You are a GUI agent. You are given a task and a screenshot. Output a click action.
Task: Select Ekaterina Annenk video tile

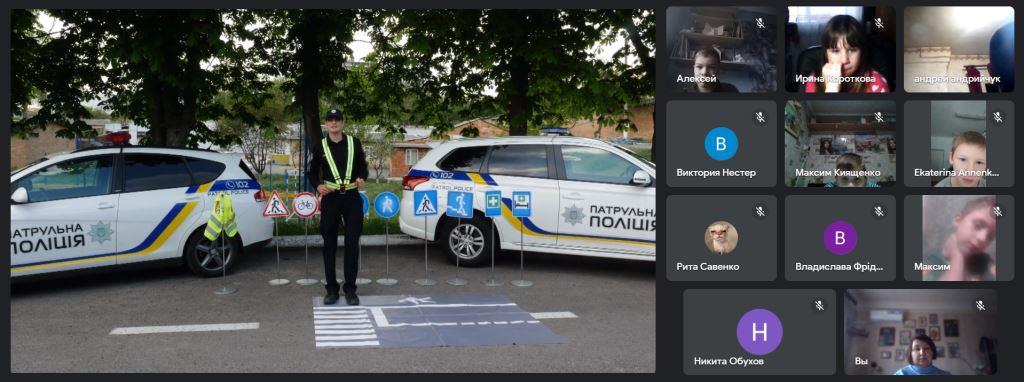pos(959,144)
